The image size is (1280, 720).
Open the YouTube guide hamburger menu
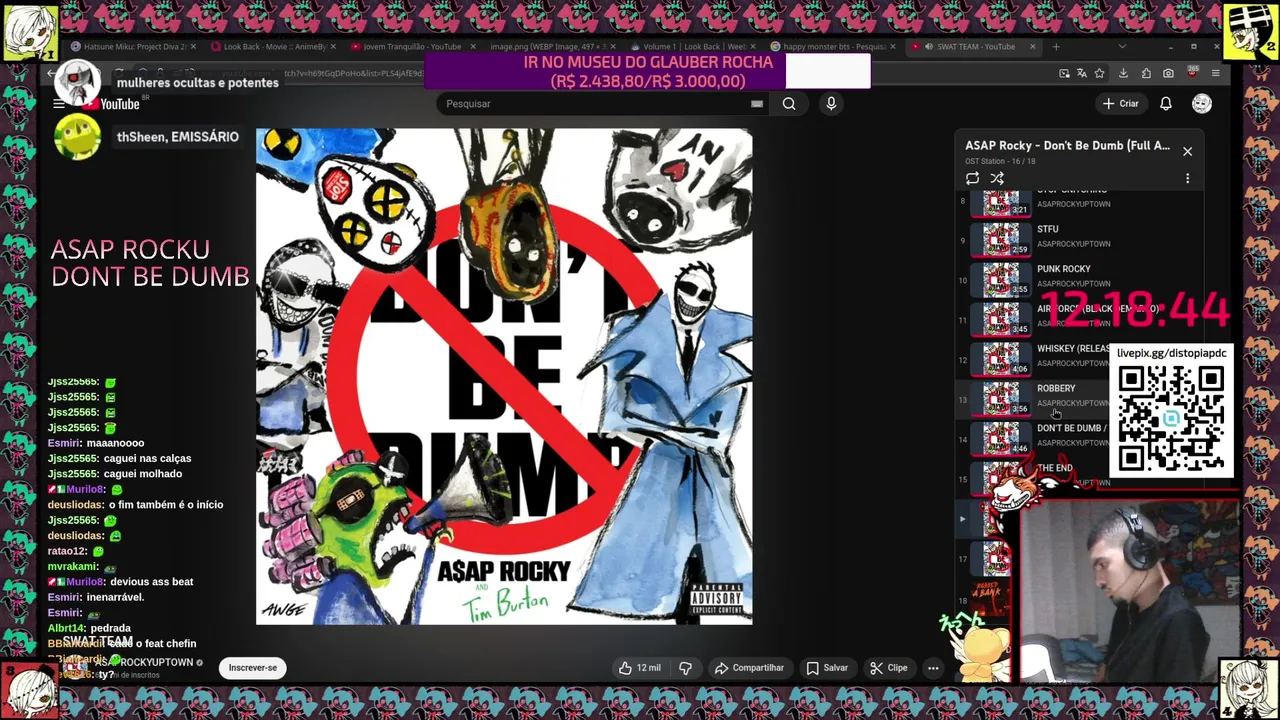59,104
